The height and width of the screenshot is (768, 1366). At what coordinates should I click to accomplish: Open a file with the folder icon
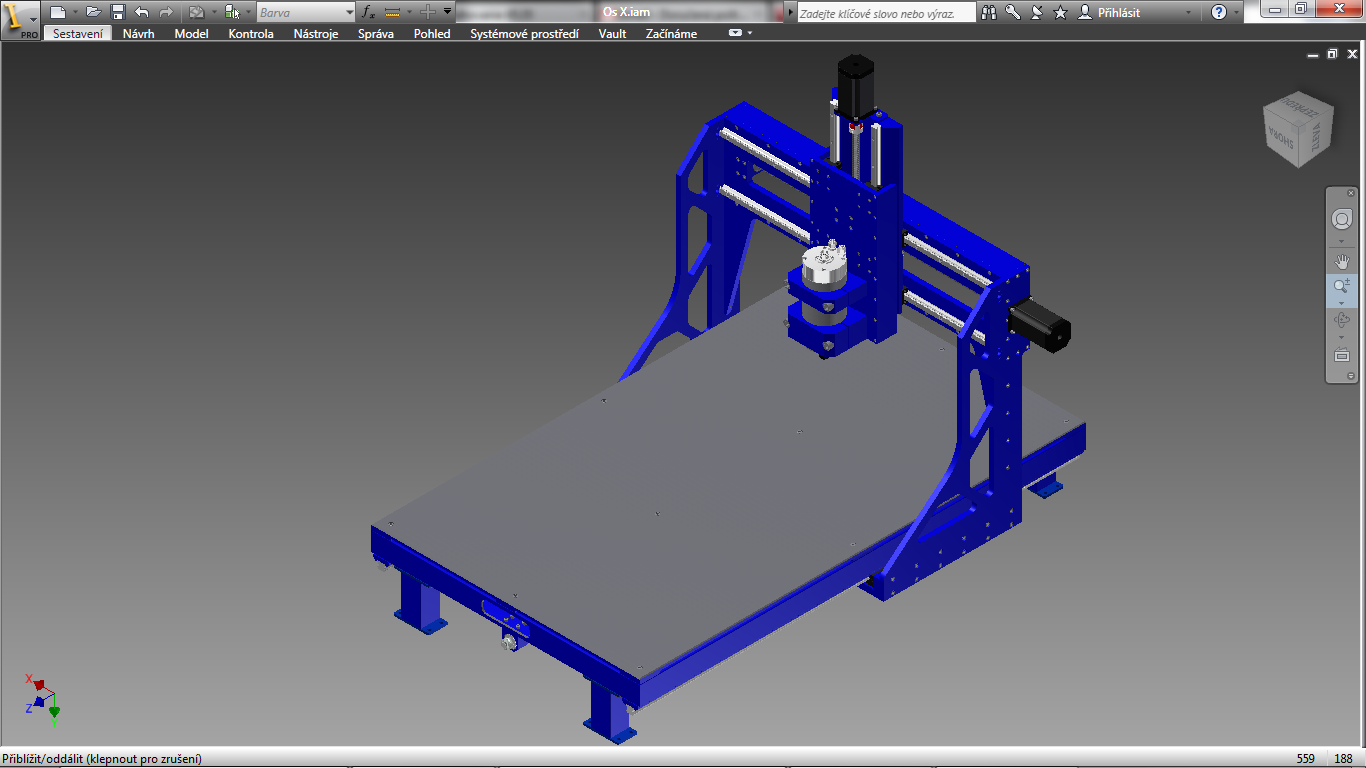(93, 12)
